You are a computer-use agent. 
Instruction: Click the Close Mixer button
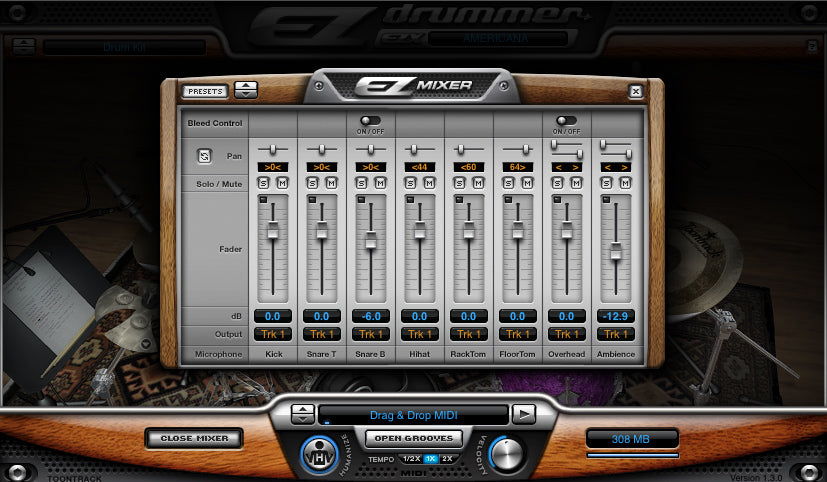(193, 438)
